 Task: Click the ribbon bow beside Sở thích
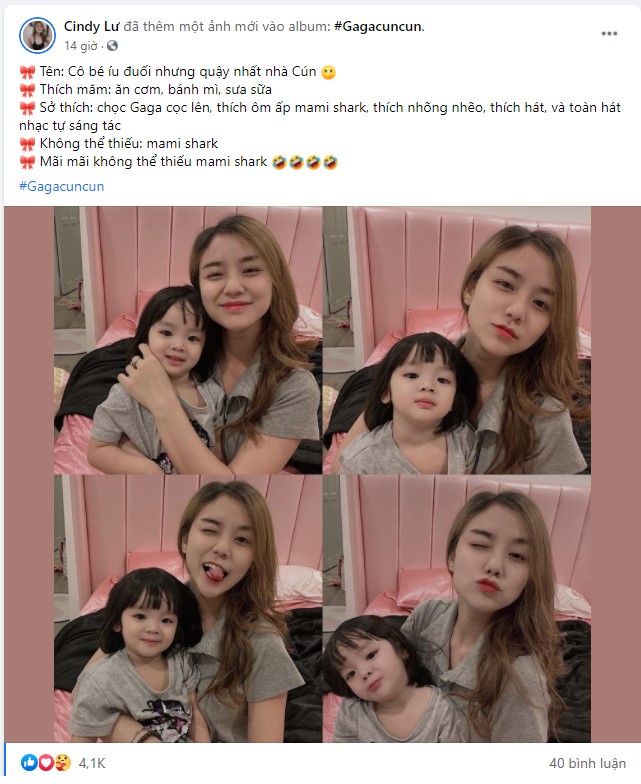point(27,108)
